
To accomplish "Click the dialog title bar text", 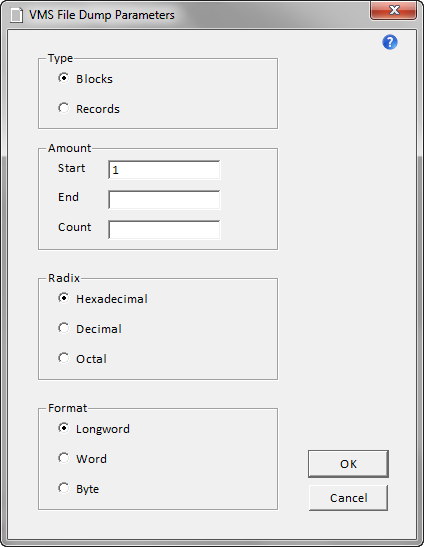I will point(102,15).
